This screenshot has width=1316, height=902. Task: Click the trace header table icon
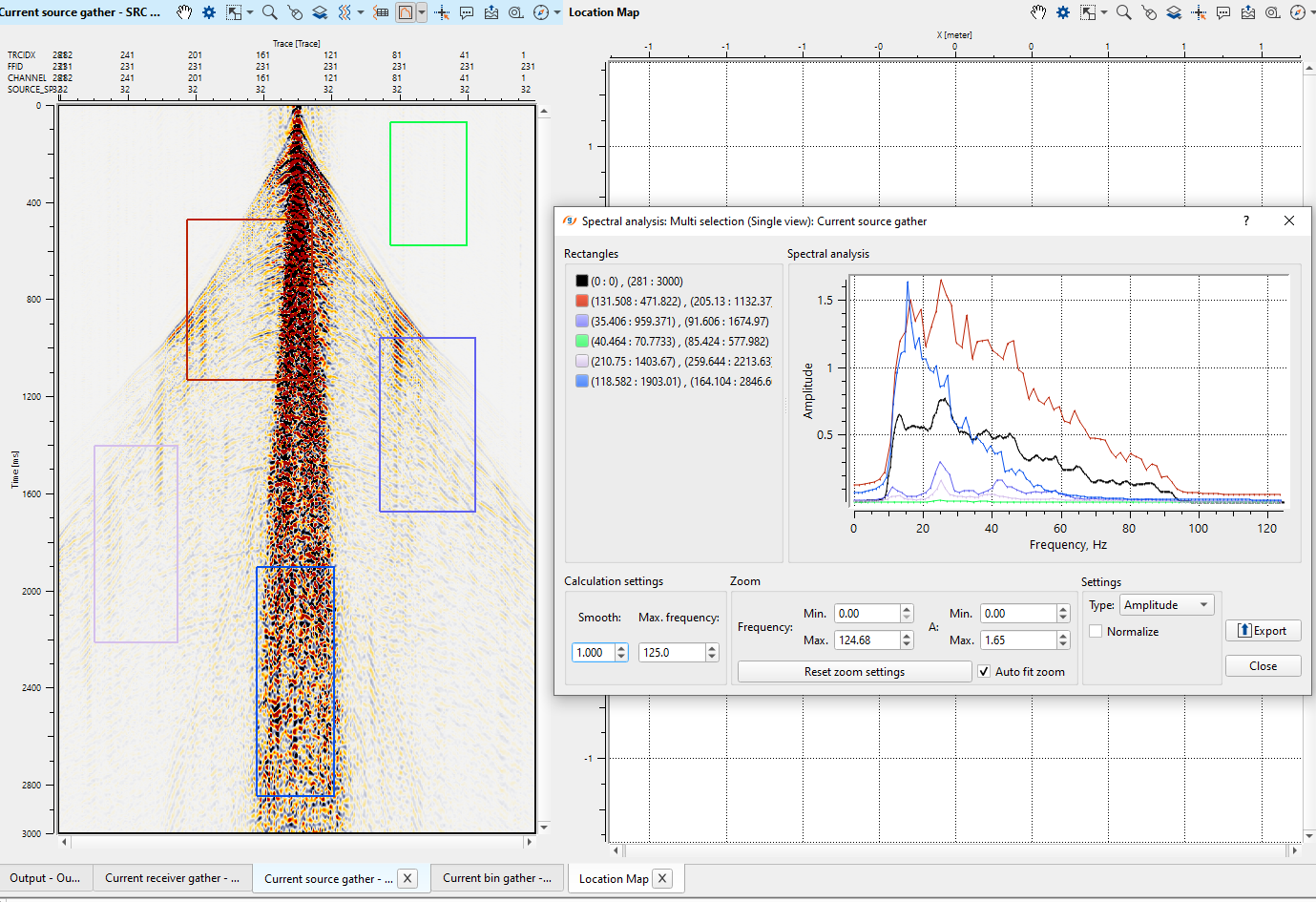pyautogui.click(x=382, y=12)
